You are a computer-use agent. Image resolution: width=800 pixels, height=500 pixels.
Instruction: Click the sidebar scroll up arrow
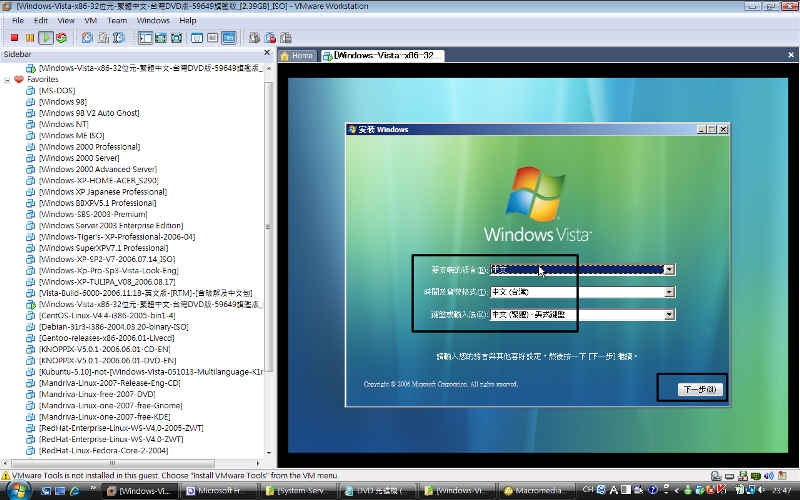(x=269, y=68)
